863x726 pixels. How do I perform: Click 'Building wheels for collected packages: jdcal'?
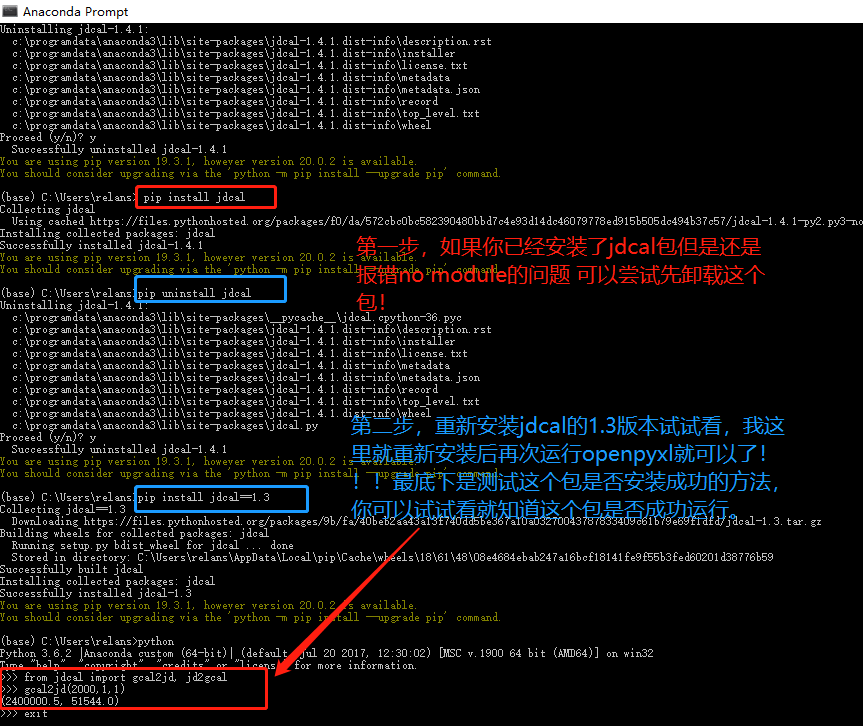[x=134, y=533]
